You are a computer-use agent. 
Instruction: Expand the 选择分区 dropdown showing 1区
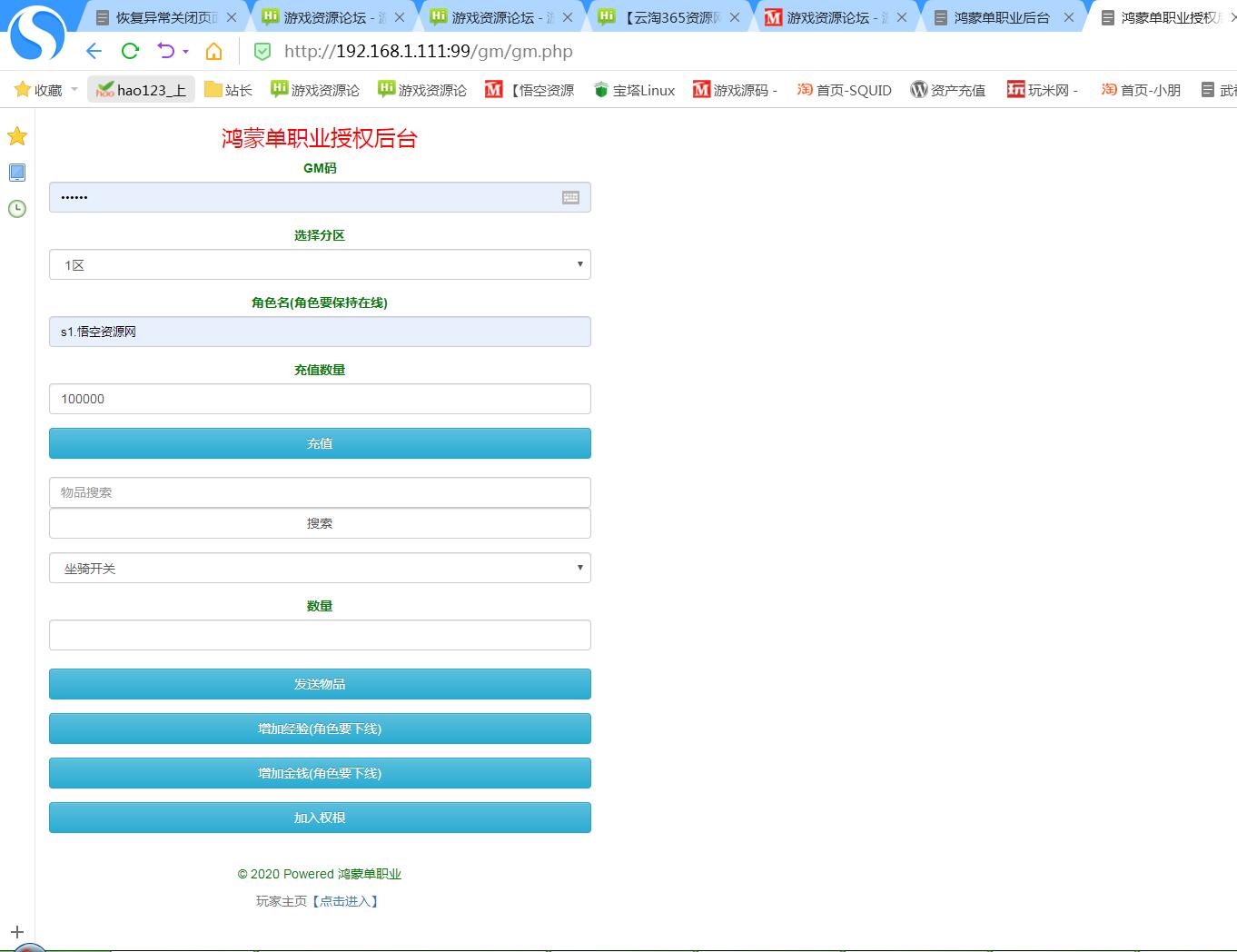point(320,264)
